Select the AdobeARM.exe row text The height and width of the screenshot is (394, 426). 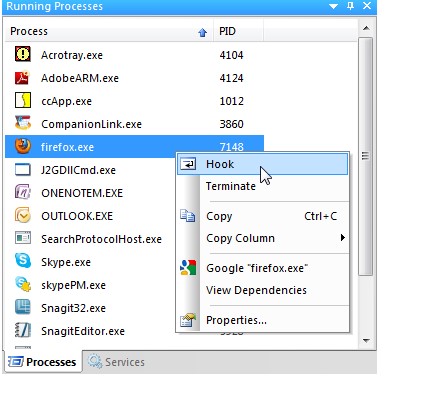[80, 78]
